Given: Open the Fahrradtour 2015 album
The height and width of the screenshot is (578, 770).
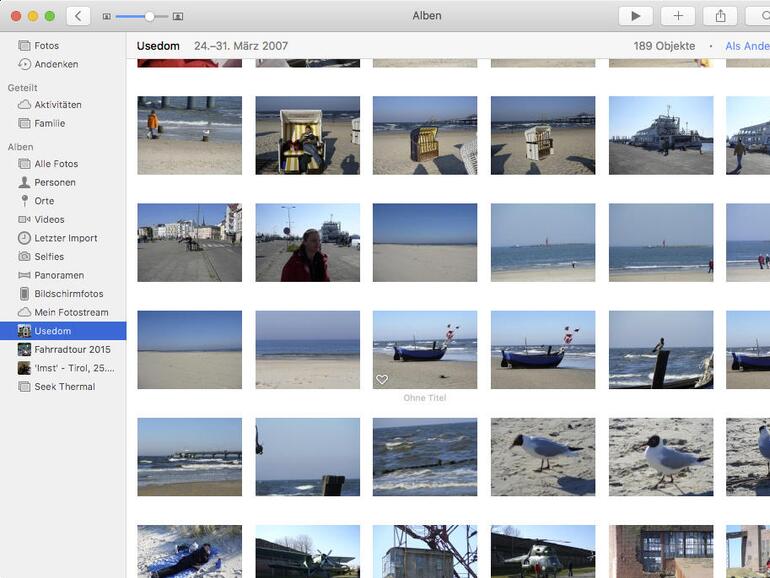Looking at the screenshot, I should coord(72,350).
